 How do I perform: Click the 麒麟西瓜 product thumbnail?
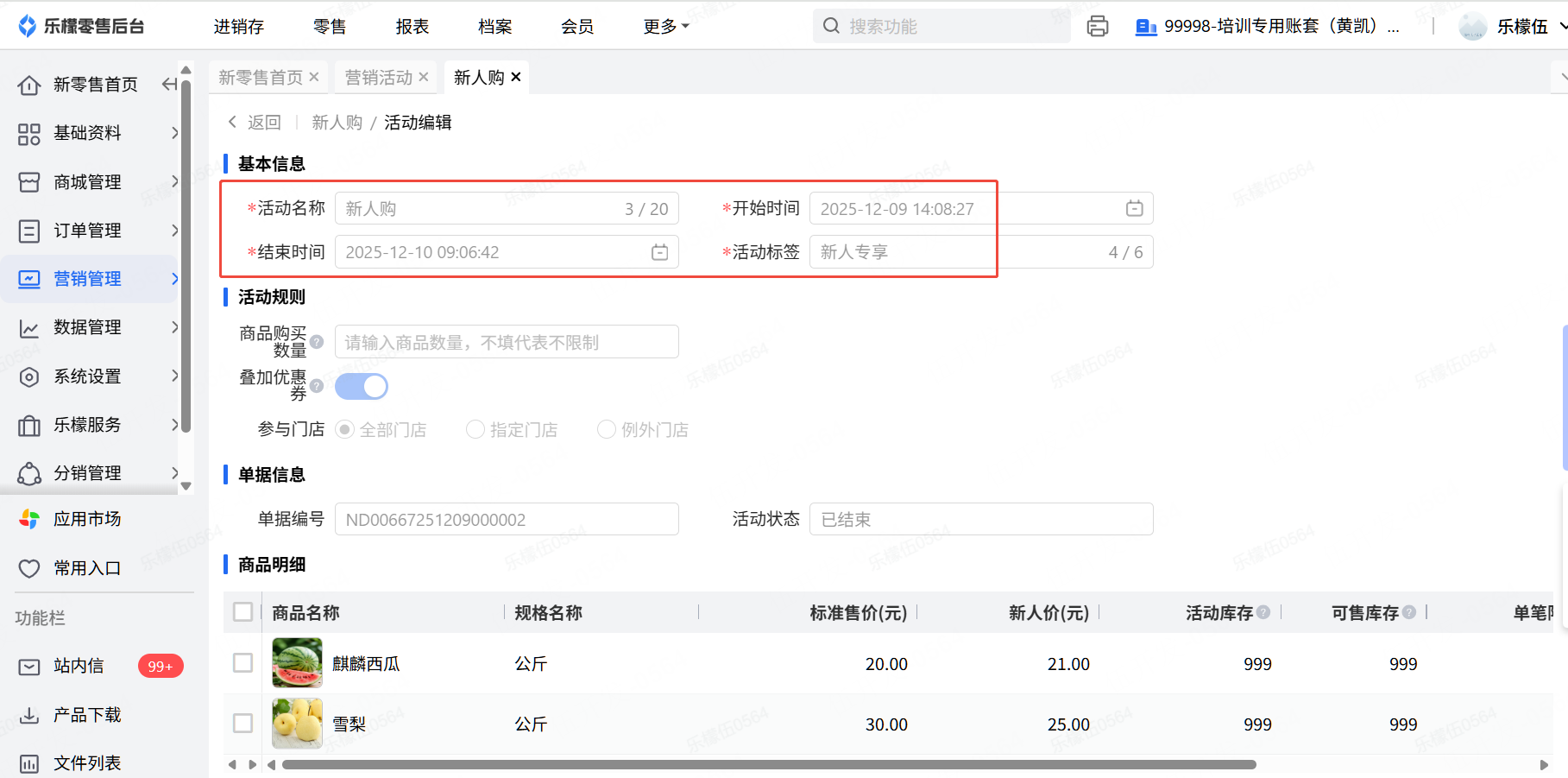tap(297, 663)
